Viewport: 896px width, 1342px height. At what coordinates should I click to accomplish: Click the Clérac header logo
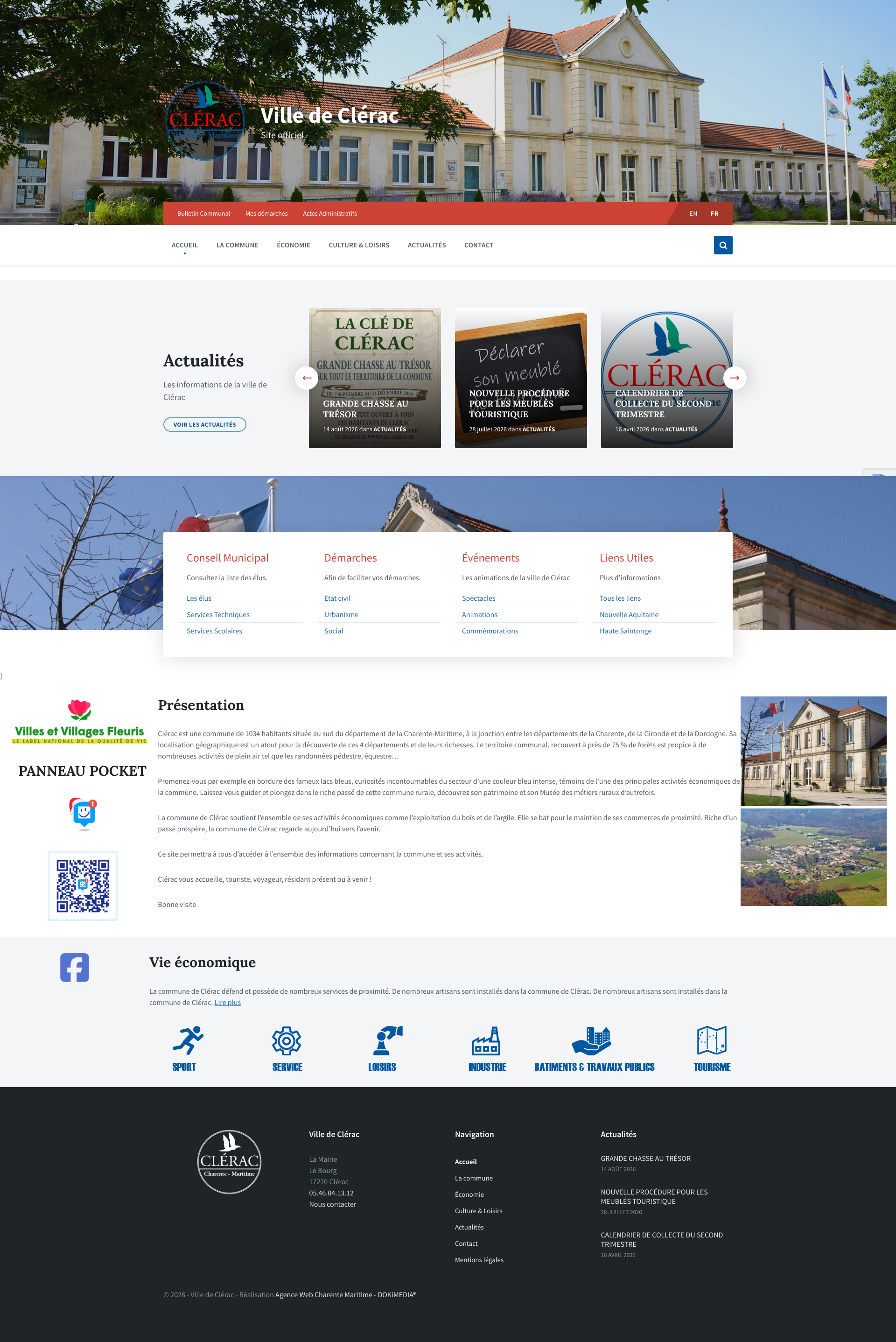coord(205,120)
